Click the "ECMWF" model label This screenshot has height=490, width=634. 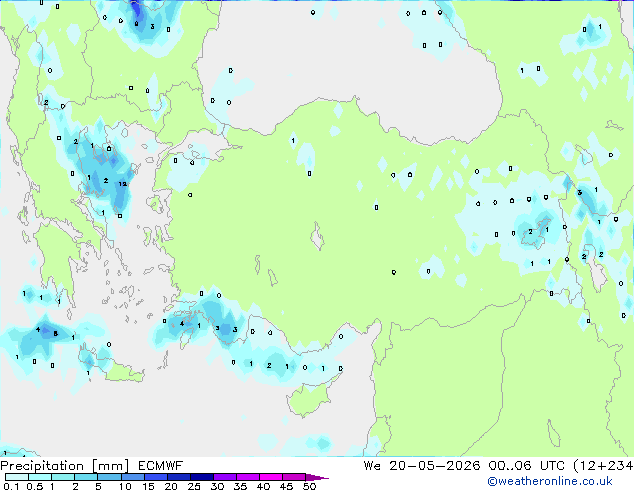161,466
